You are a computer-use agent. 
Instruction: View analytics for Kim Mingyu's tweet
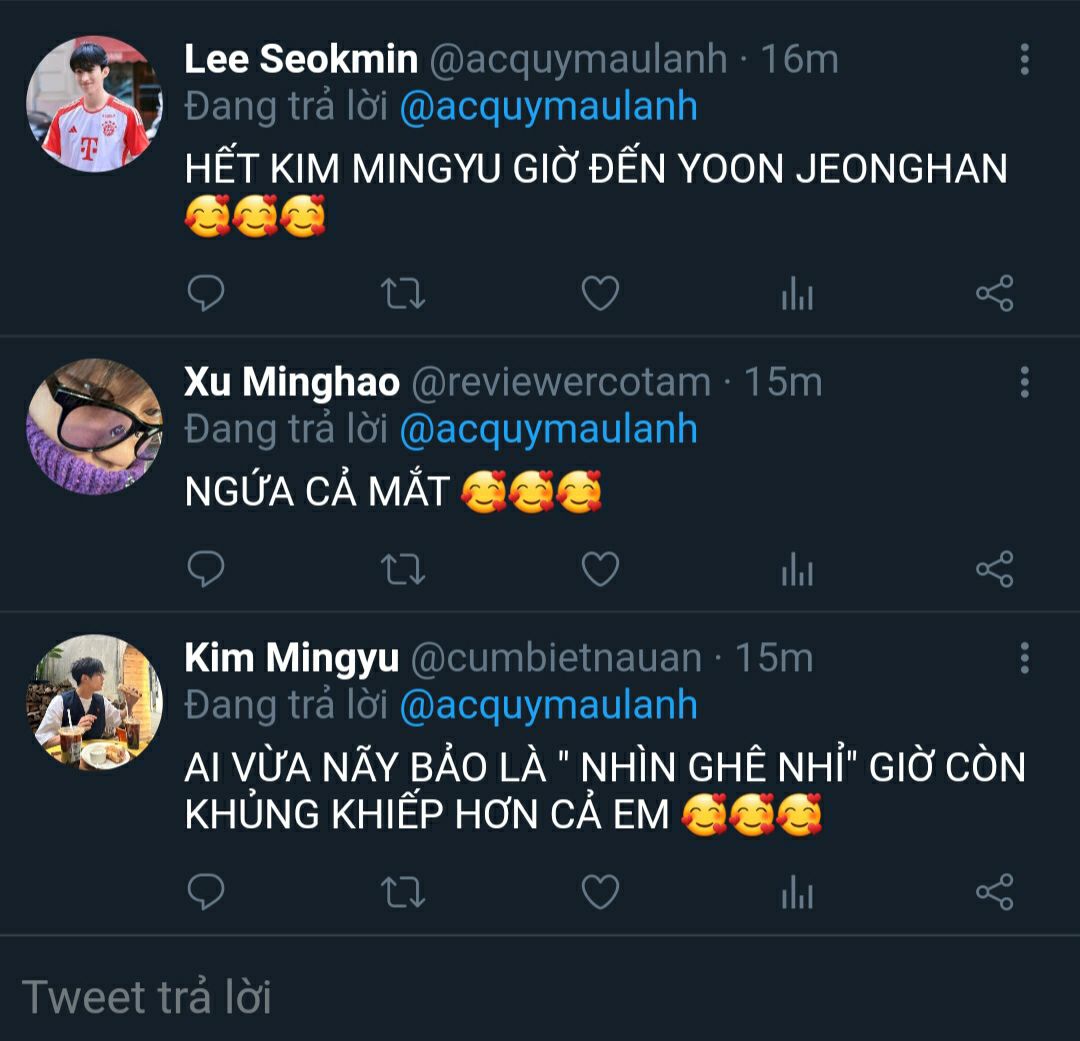click(797, 892)
